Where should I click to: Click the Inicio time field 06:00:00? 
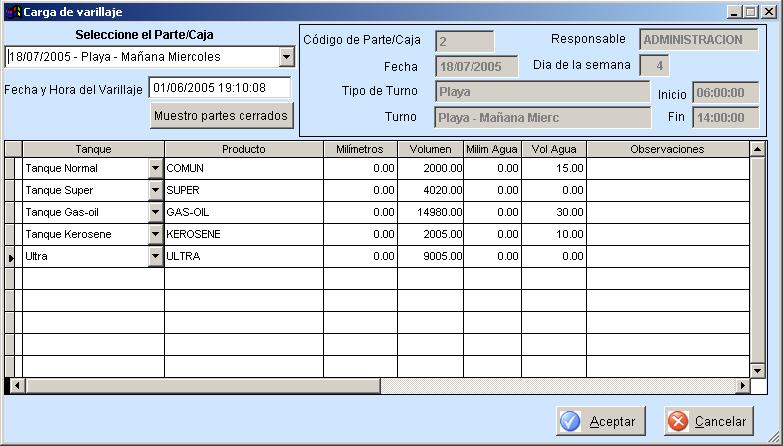tap(726, 93)
